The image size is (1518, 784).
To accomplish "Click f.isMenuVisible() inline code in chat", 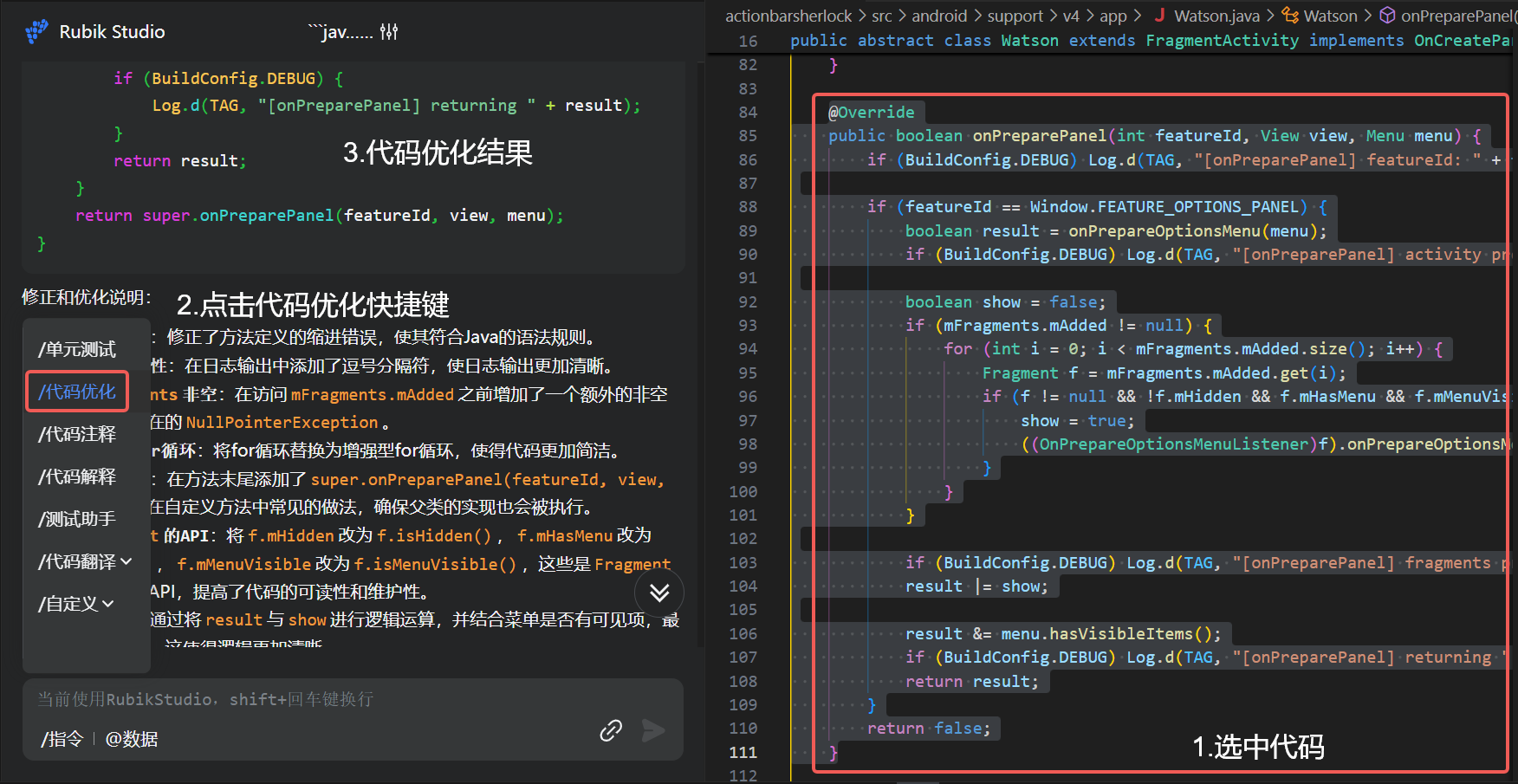I will click(436, 564).
